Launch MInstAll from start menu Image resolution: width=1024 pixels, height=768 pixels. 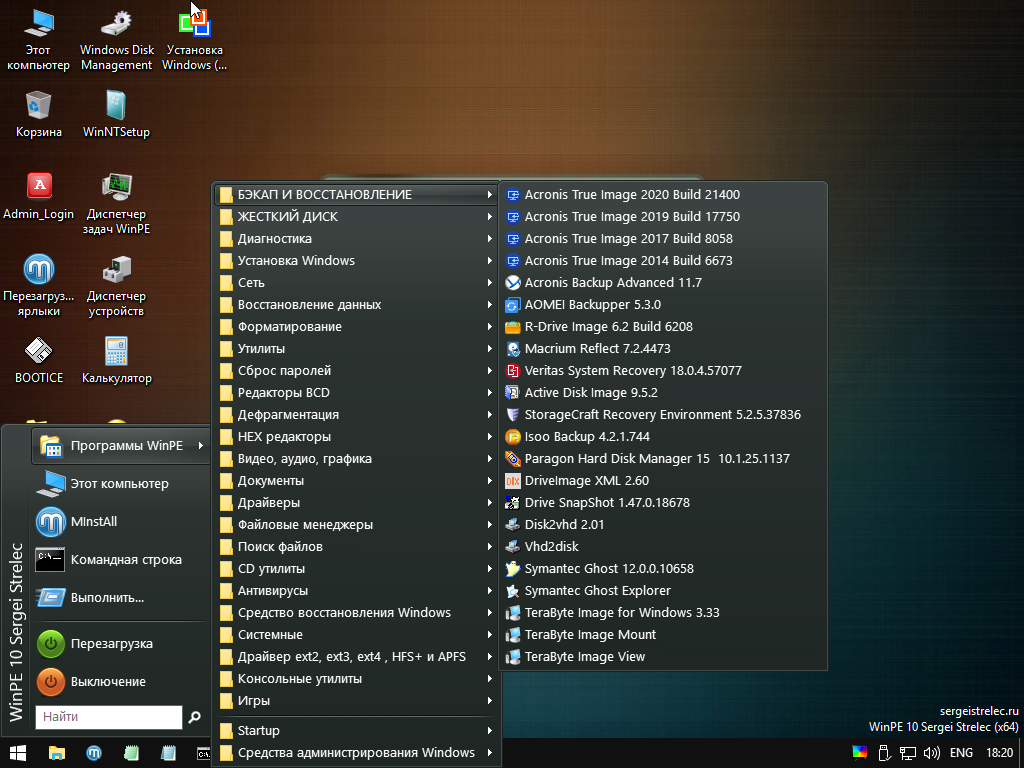coord(121,522)
